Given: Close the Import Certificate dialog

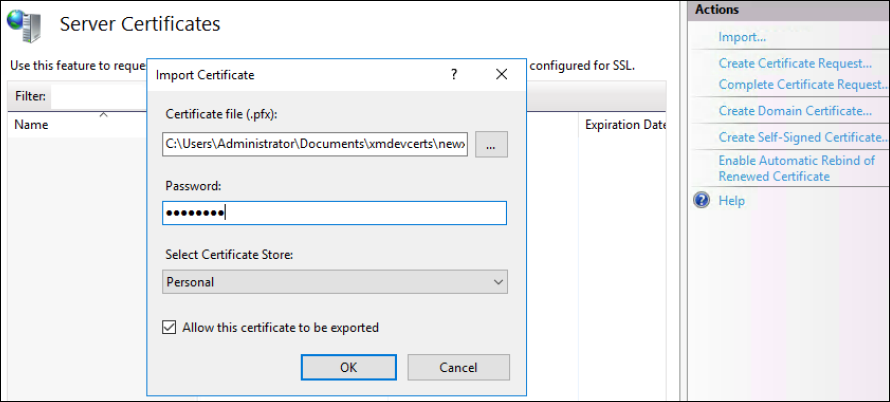Looking at the screenshot, I should 502,74.
